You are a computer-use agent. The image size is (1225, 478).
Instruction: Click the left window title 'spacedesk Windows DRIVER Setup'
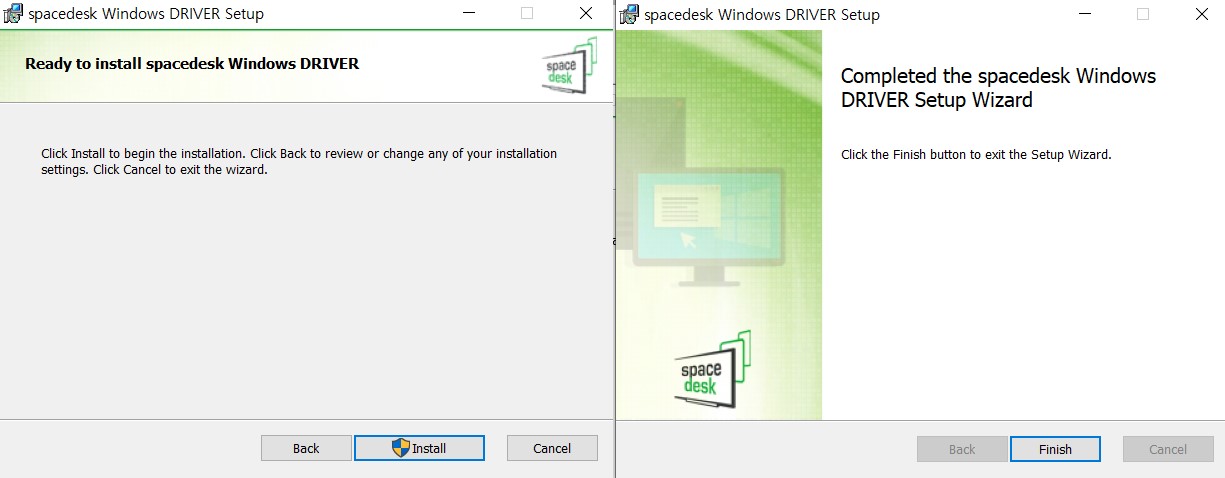(146, 14)
